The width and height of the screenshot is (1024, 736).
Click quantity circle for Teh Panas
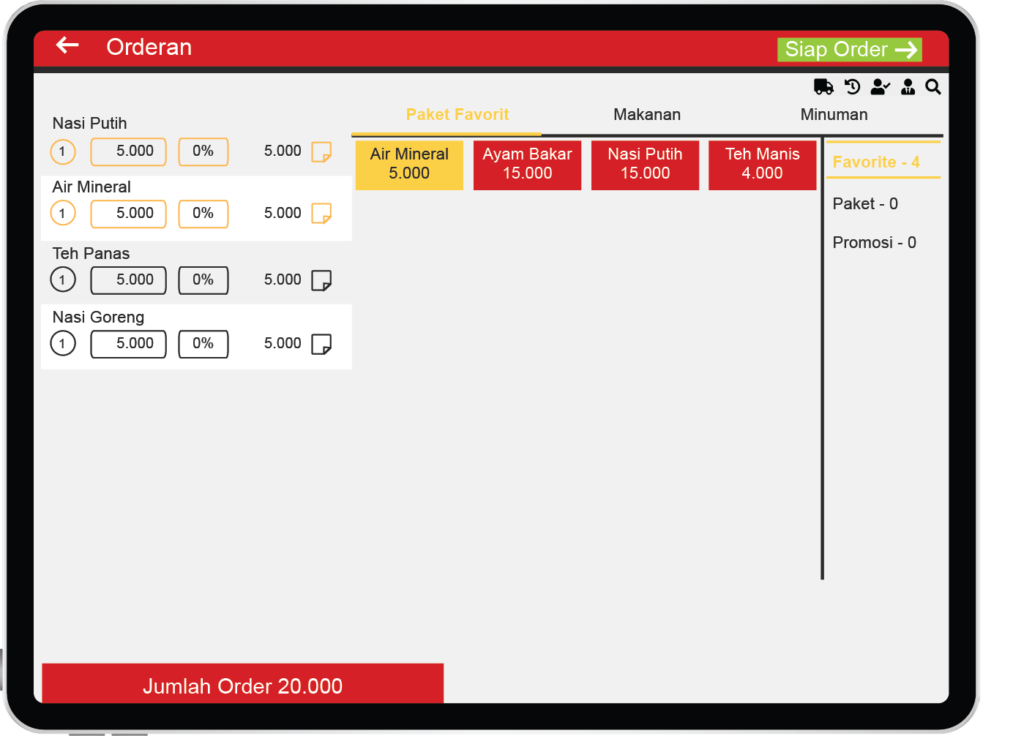[x=62, y=280]
